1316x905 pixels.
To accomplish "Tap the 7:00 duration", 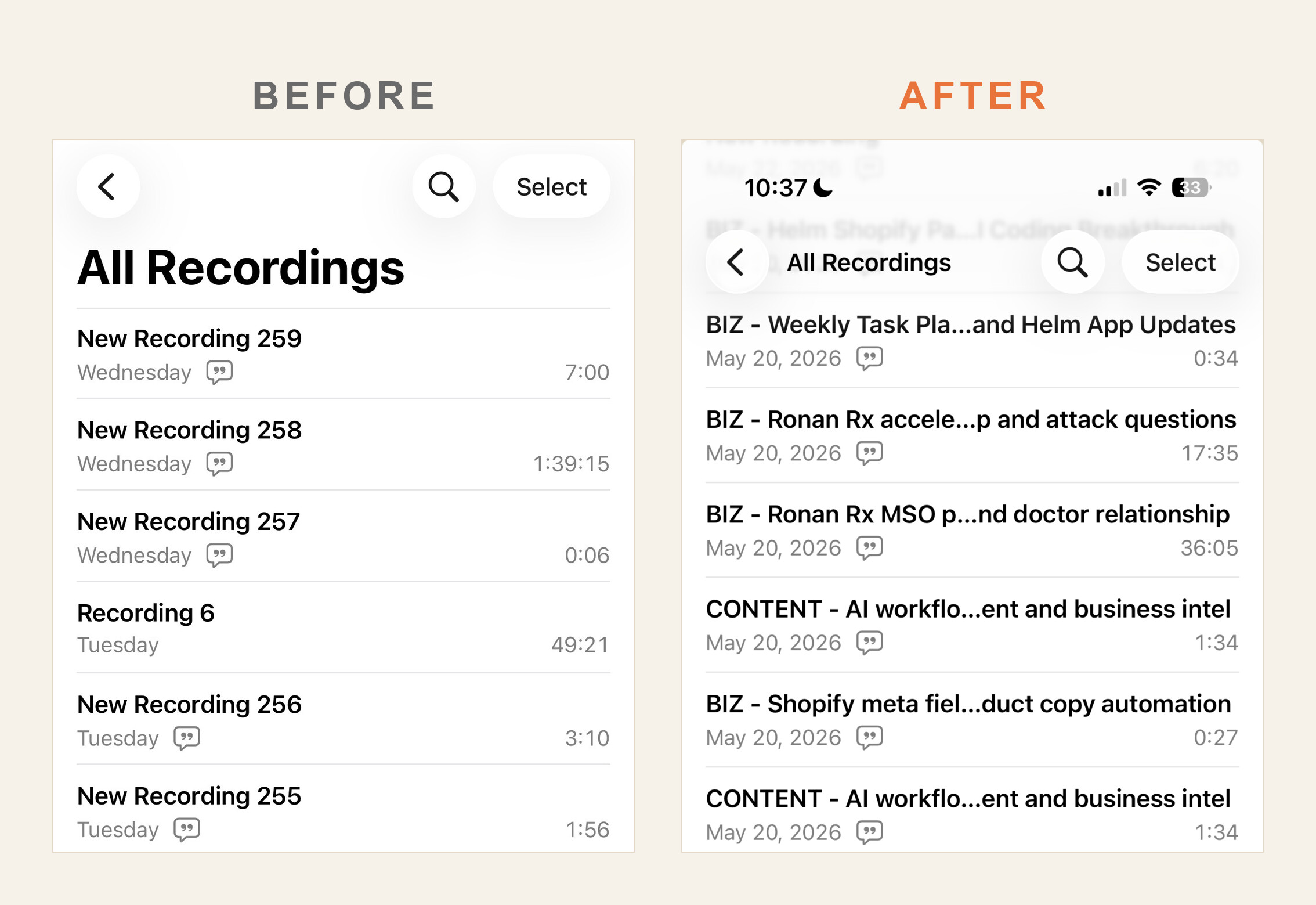I will [587, 373].
